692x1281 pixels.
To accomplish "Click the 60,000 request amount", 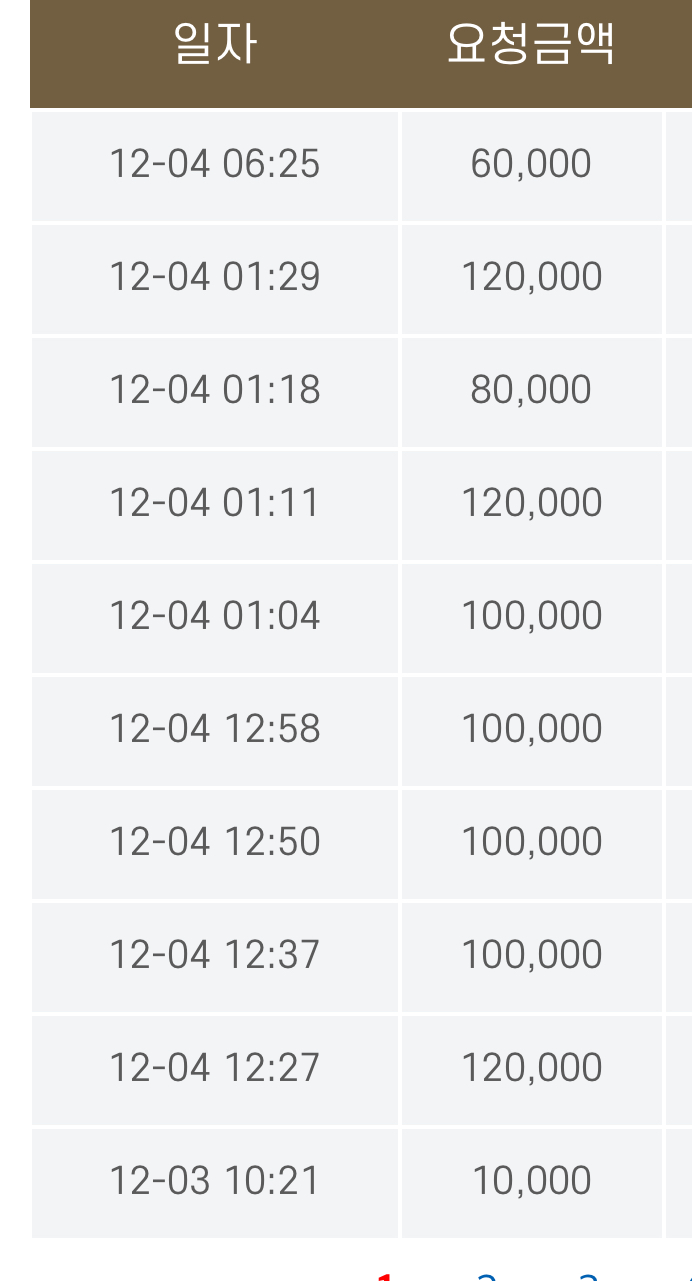I will click(x=531, y=164).
